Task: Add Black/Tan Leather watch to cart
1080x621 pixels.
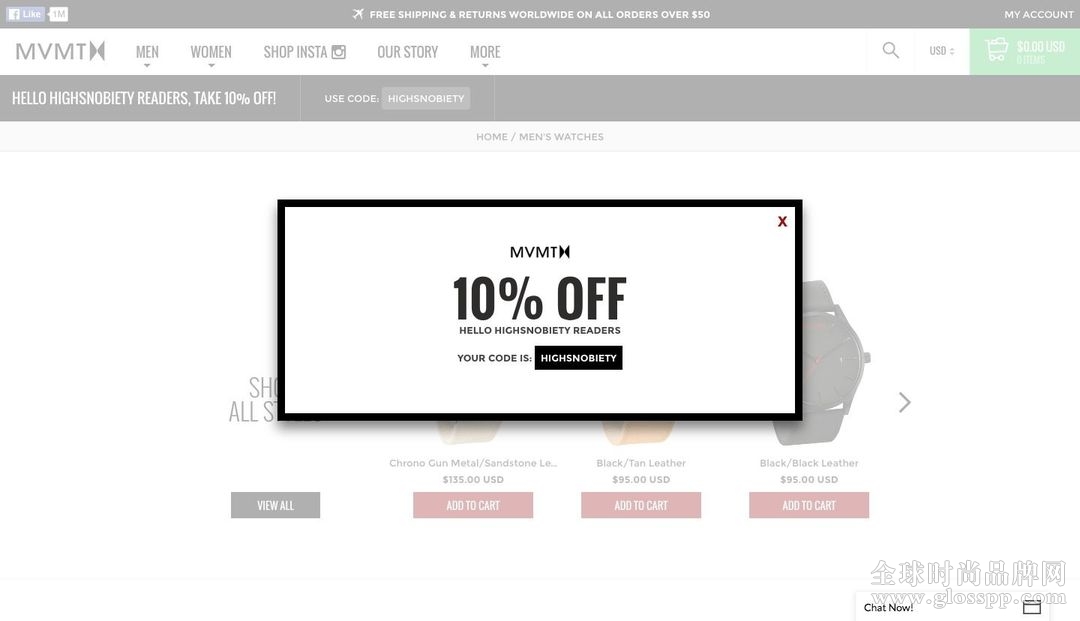Action: coord(641,505)
